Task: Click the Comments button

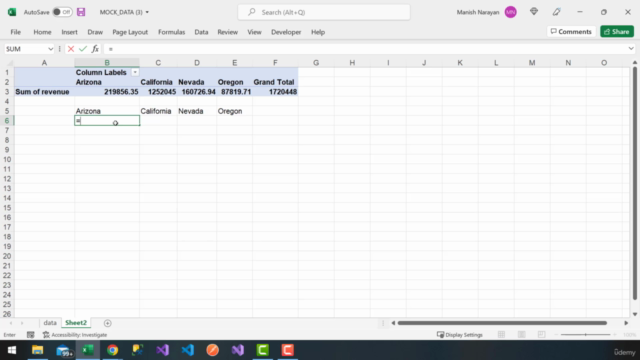Action: (x=571, y=31)
